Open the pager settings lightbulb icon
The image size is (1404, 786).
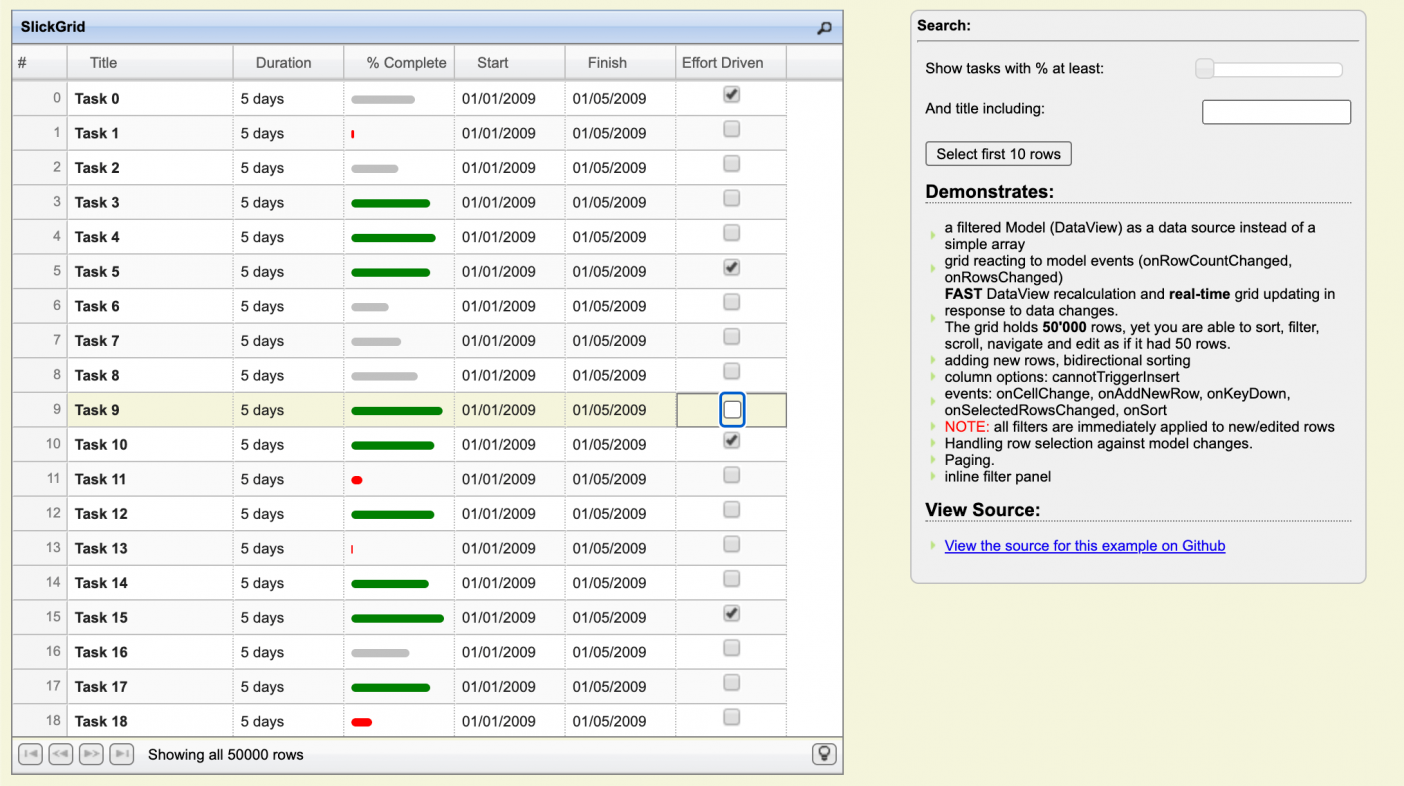pos(824,753)
